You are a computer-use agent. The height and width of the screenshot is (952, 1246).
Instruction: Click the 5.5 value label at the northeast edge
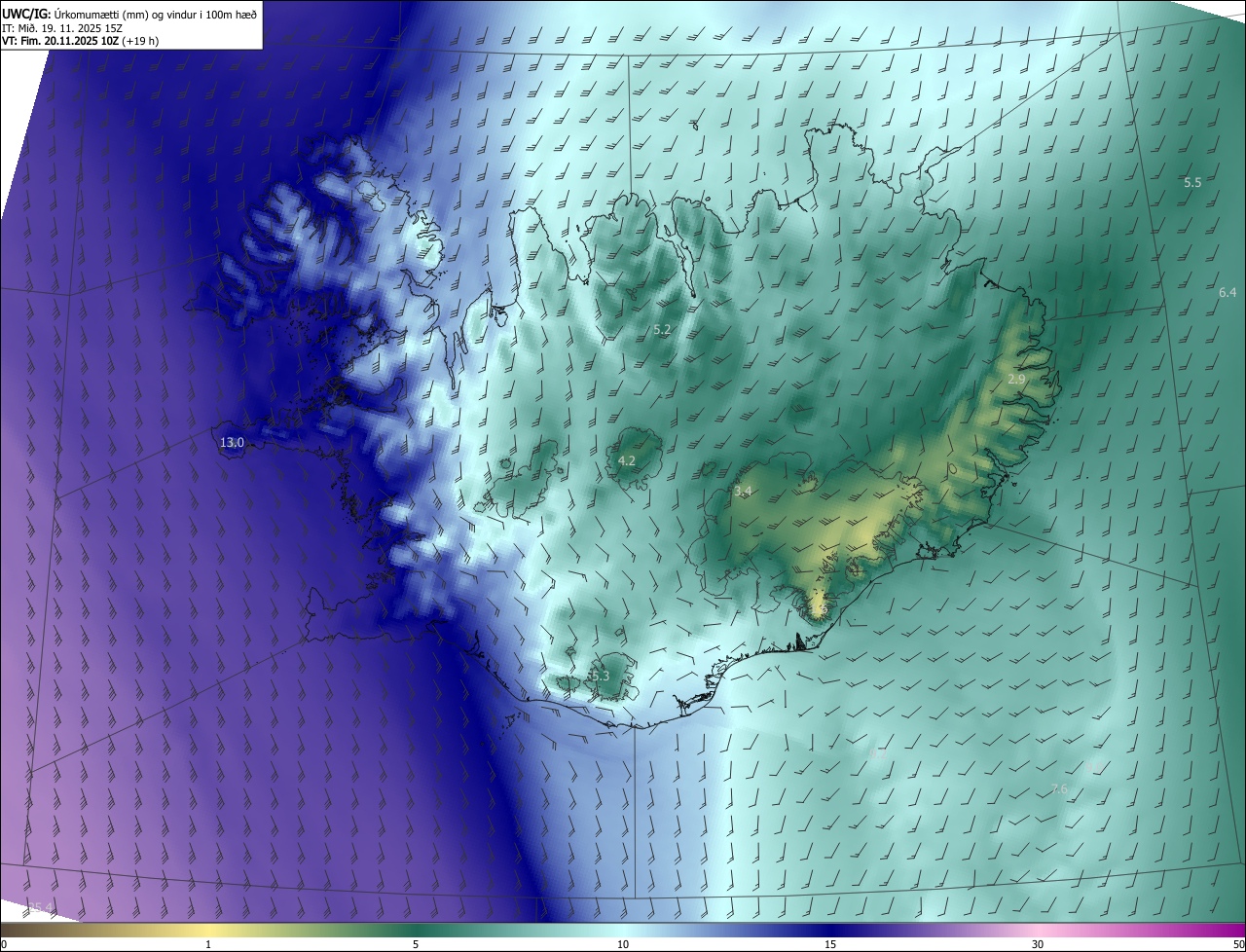pyautogui.click(x=1192, y=183)
